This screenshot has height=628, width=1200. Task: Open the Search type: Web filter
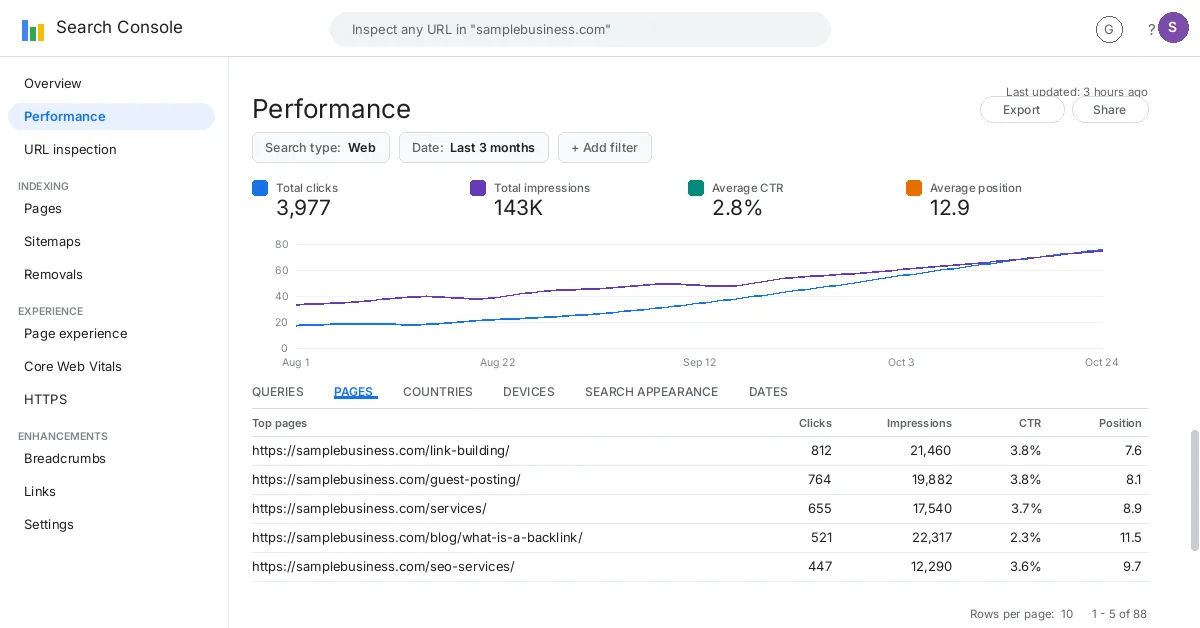coord(321,147)
